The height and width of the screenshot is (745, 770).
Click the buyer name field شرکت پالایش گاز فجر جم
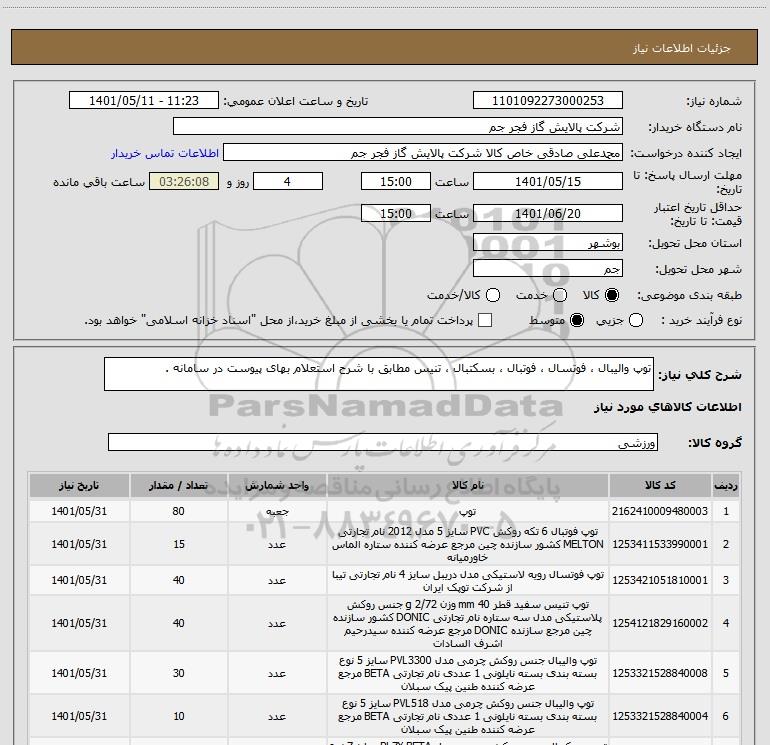tap(398, 127)
